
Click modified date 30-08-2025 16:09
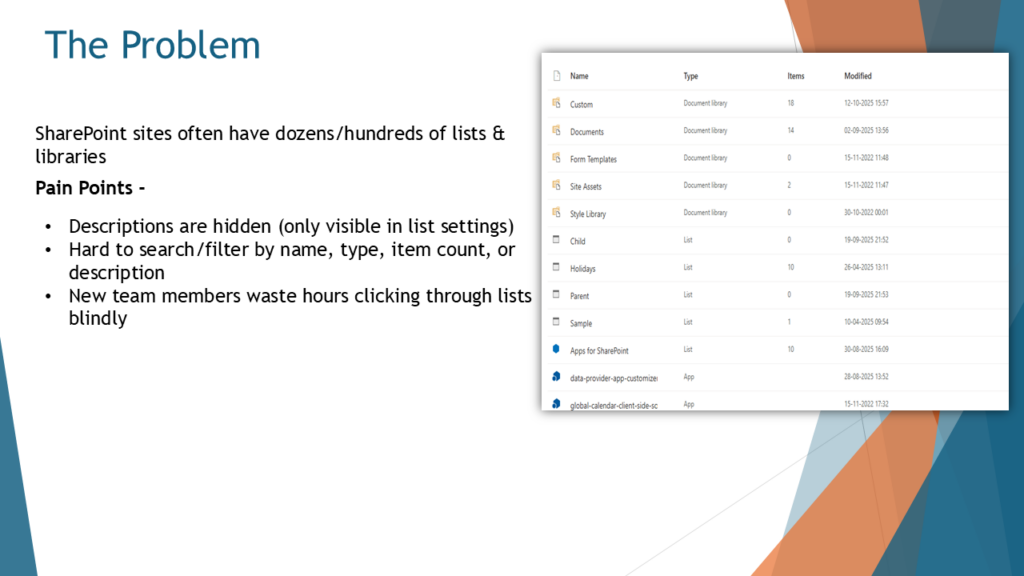coord(866,349)
